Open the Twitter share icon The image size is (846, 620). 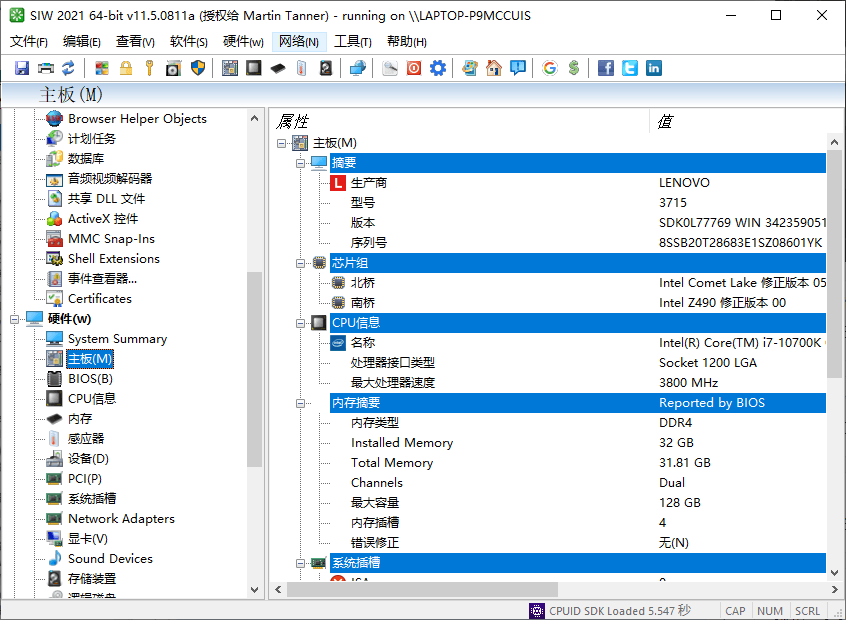(x=630, y=68)
